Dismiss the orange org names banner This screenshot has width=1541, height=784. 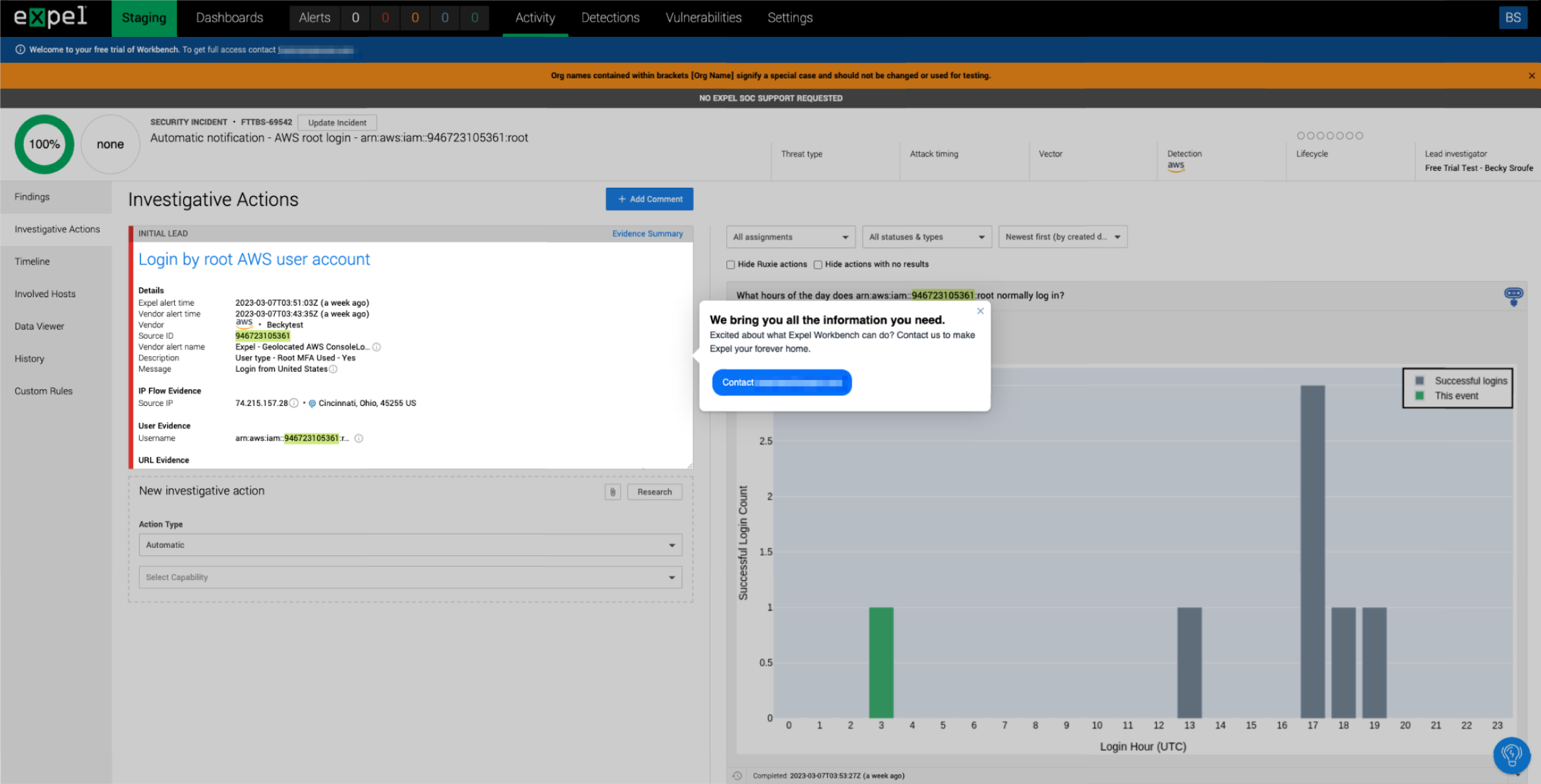[x=1531, y=76]
